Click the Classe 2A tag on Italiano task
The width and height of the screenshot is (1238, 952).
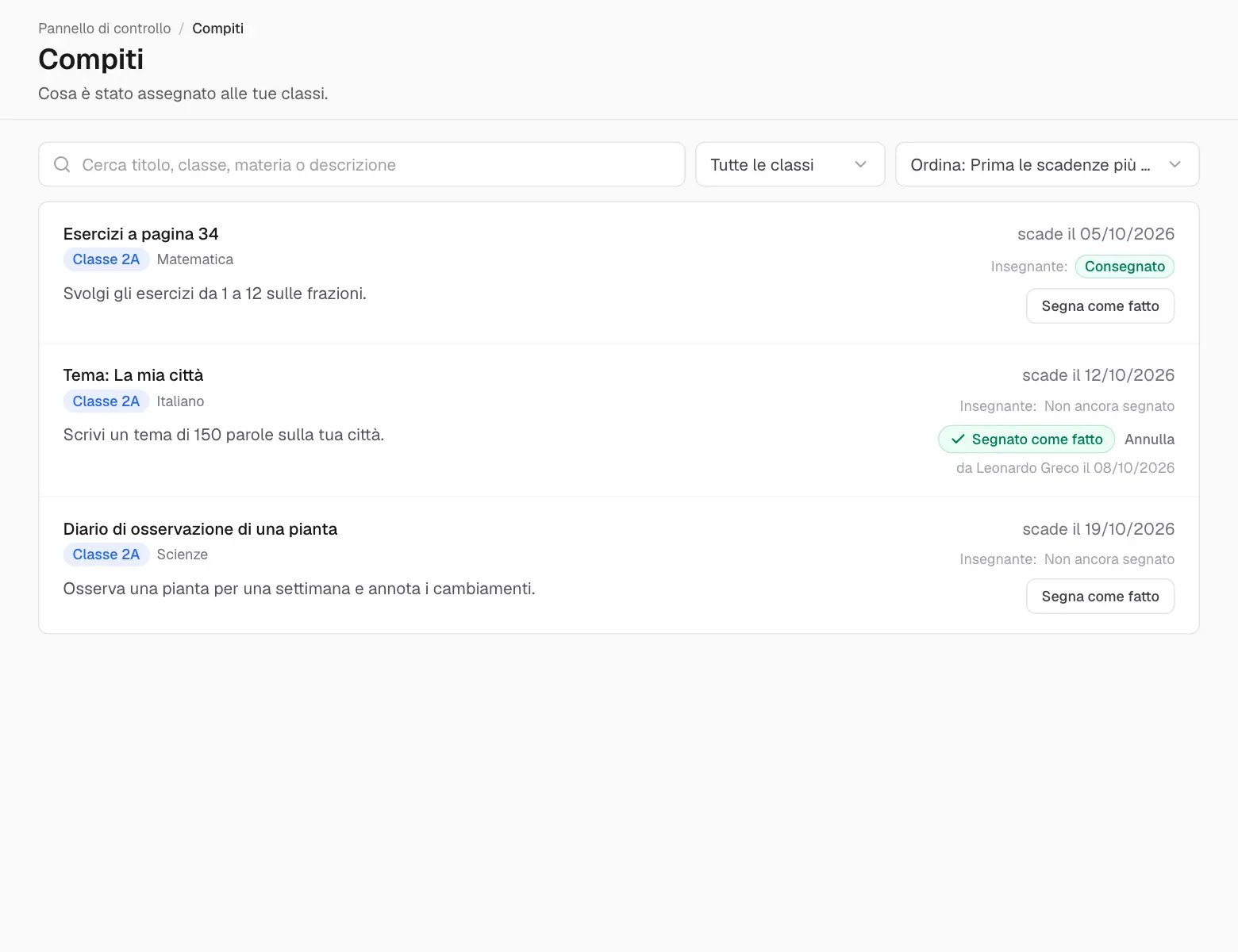pos(106,401)
